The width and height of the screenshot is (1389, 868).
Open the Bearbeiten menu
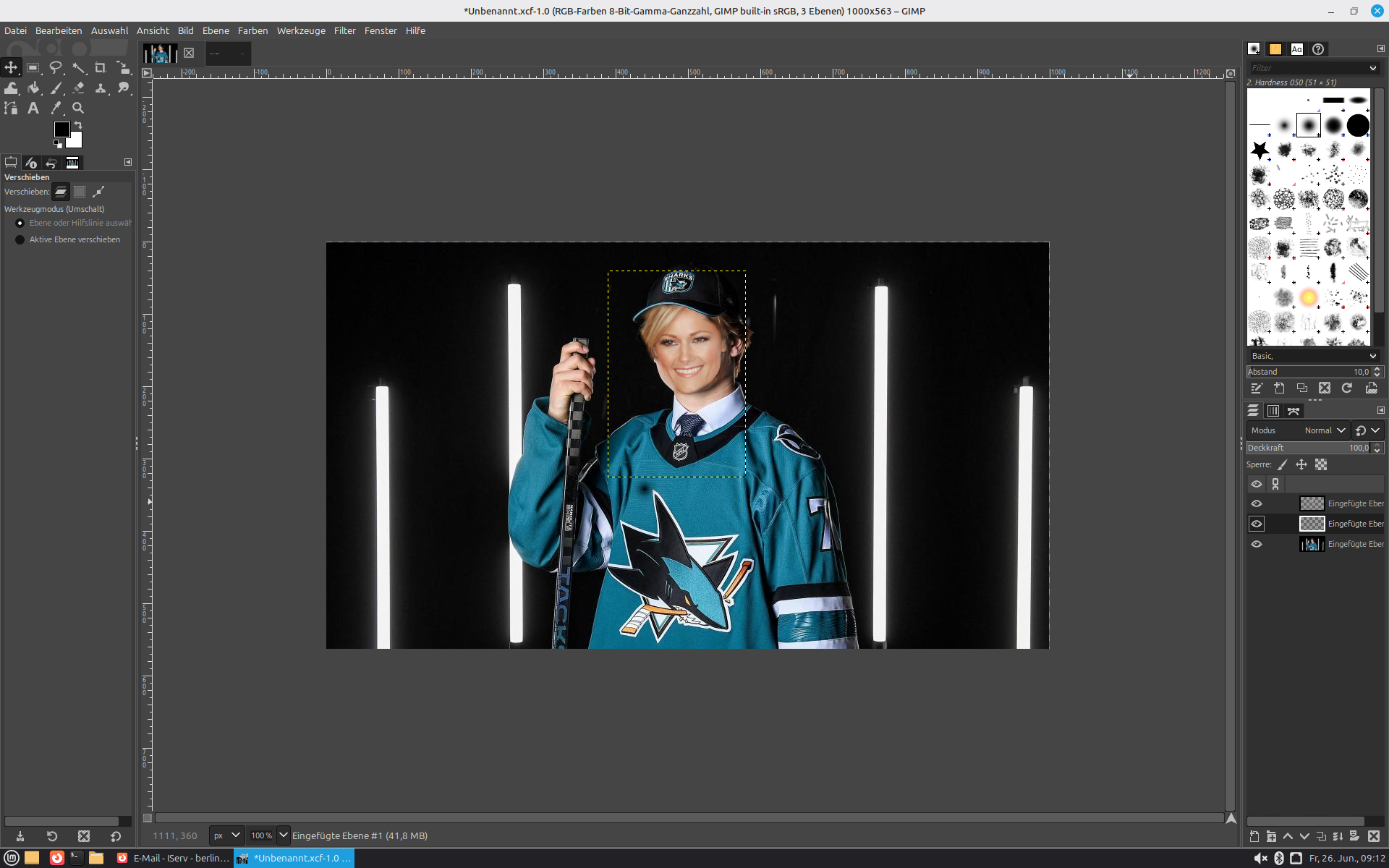coord(59,30)
